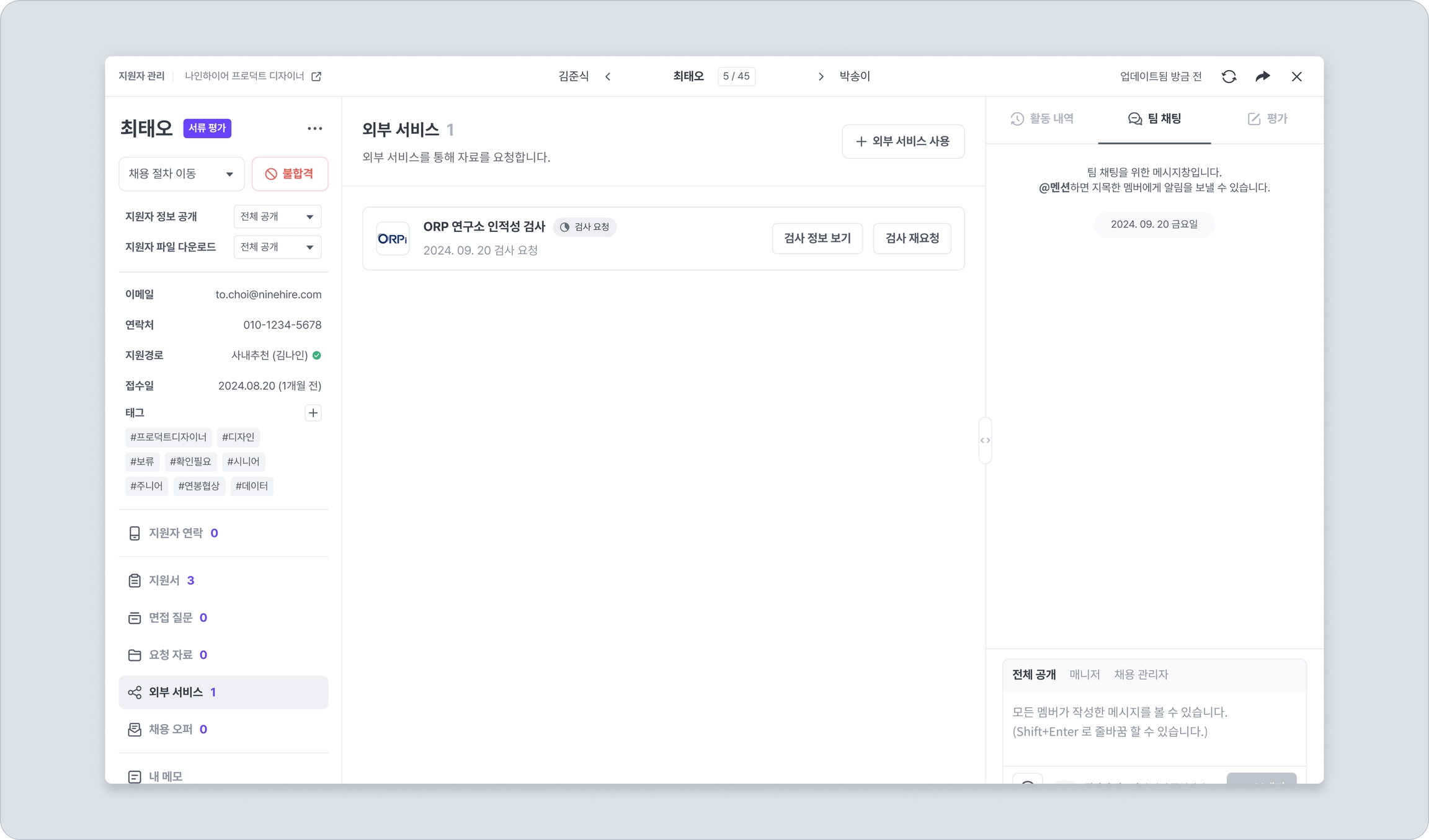Click the refresh icon next to update time
Screen dimensions: 1429x840
[x=1229, y=76]
